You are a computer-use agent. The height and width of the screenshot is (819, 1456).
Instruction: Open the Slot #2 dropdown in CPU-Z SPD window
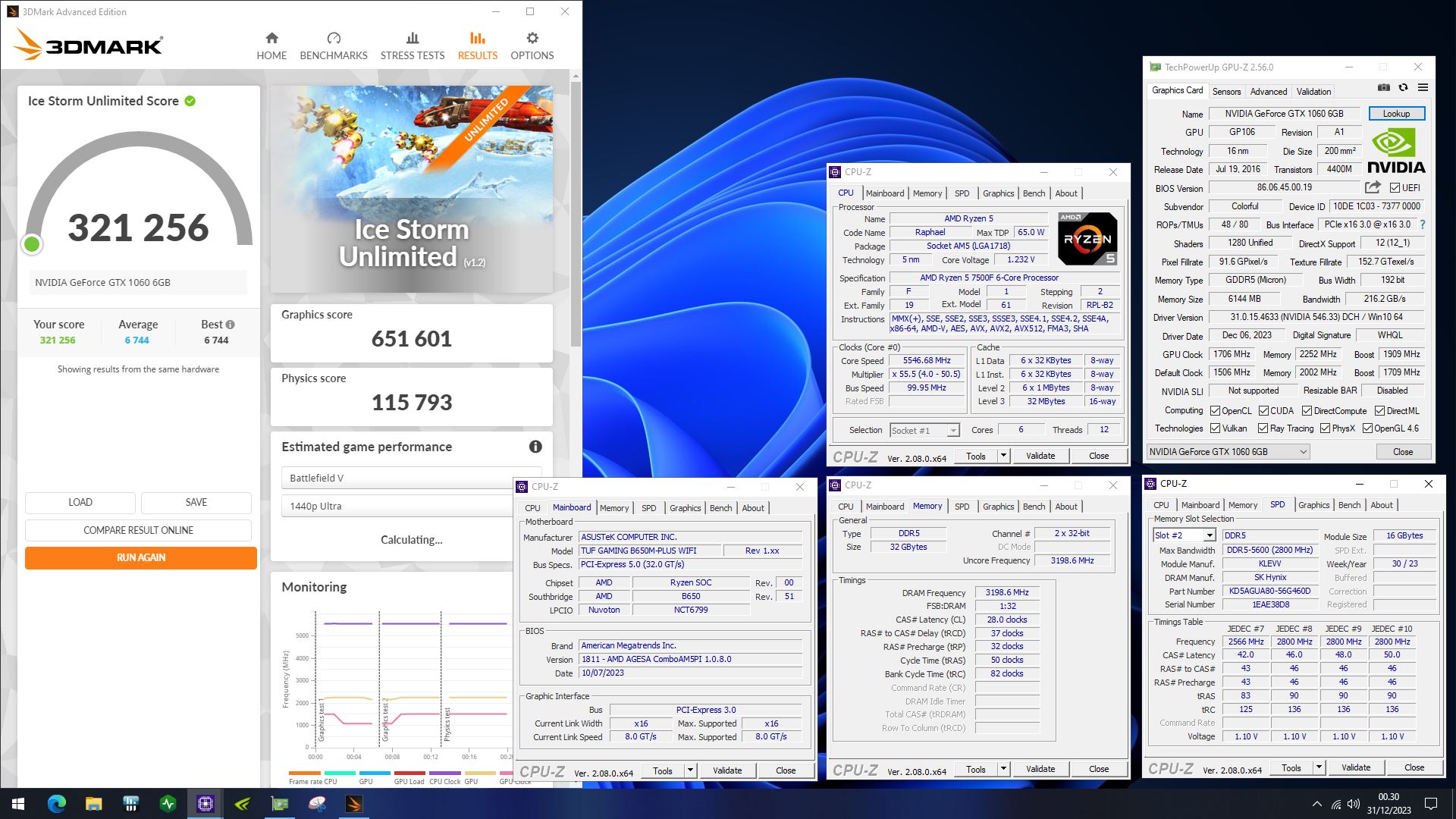pos(1184,535)
